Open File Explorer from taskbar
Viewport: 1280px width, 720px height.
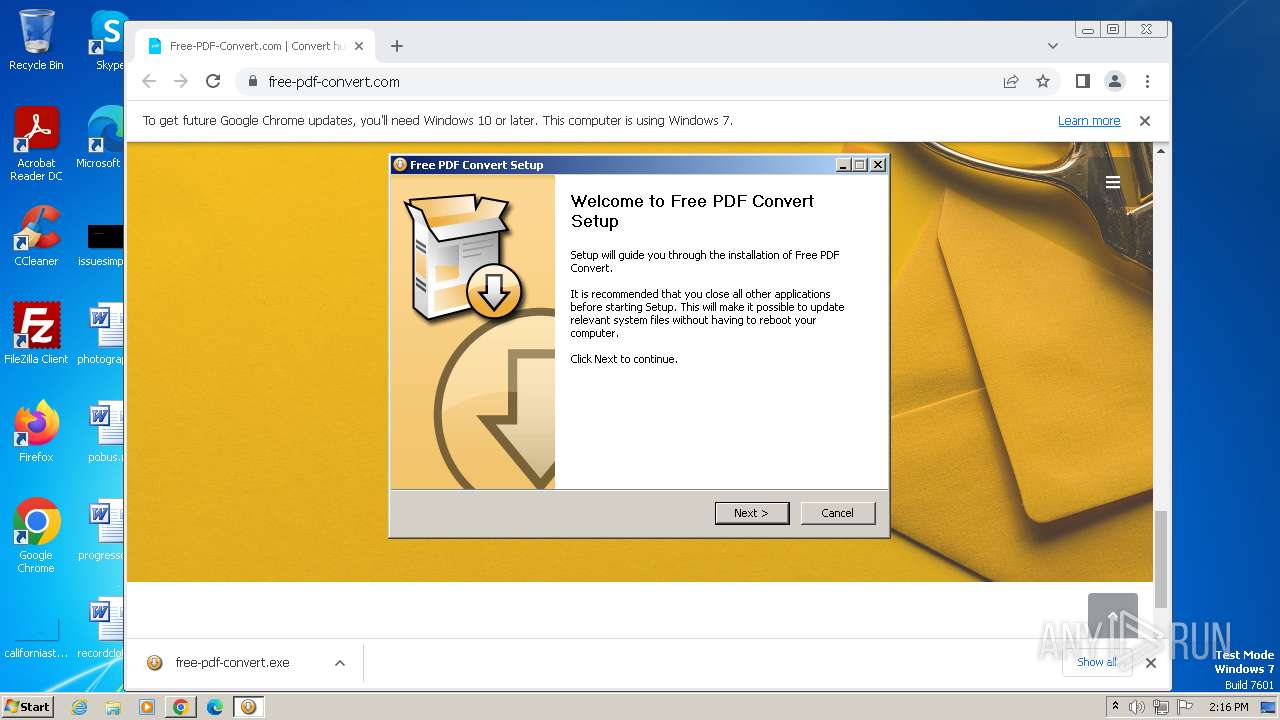113,707
